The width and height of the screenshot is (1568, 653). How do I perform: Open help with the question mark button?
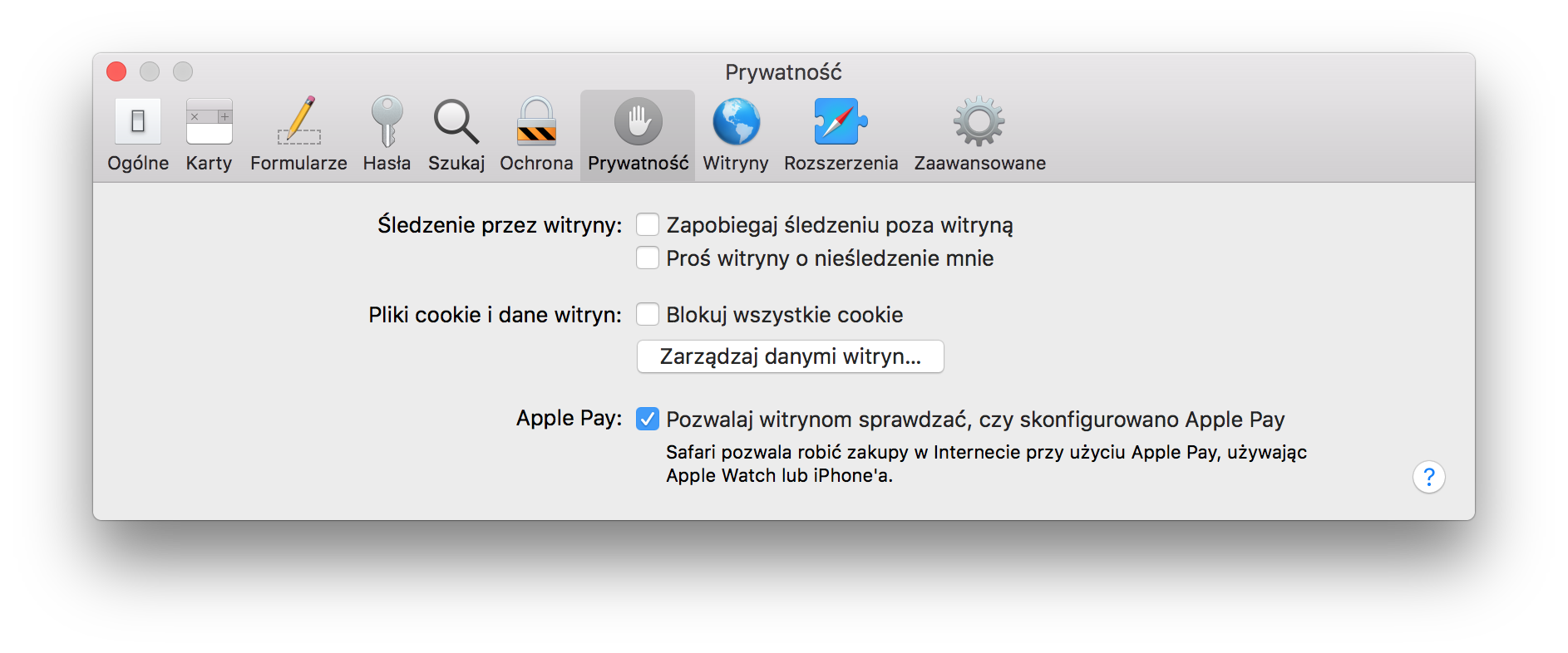pyautogui.click(x=1428, y=477)
